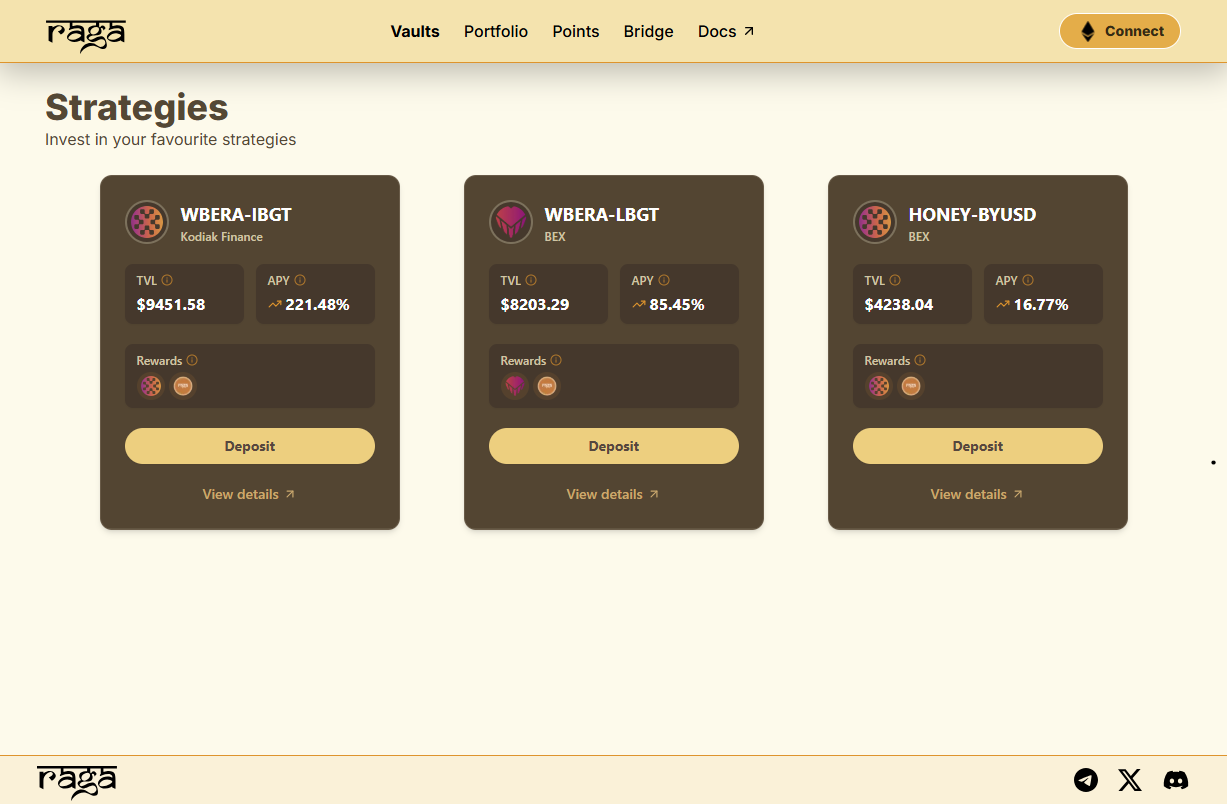
Task: Click the HONEY-BYUSD vault token icon
Action: pos(875,222)
